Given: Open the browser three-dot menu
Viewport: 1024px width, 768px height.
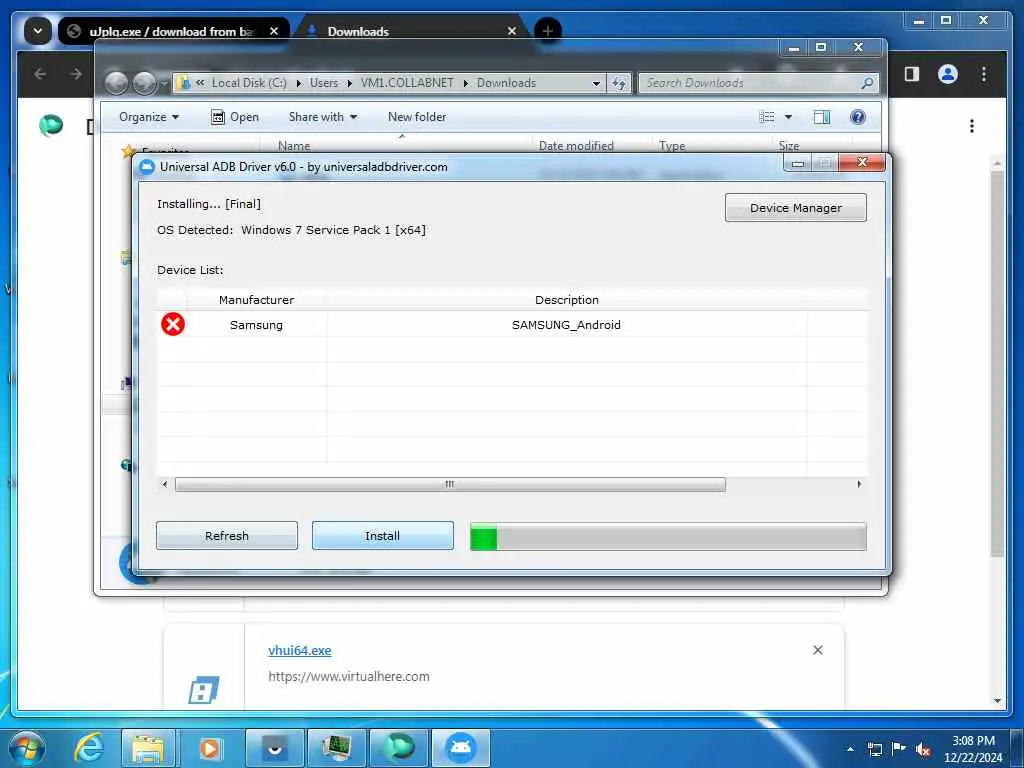Looking at the screenshot, I should 984,74.
